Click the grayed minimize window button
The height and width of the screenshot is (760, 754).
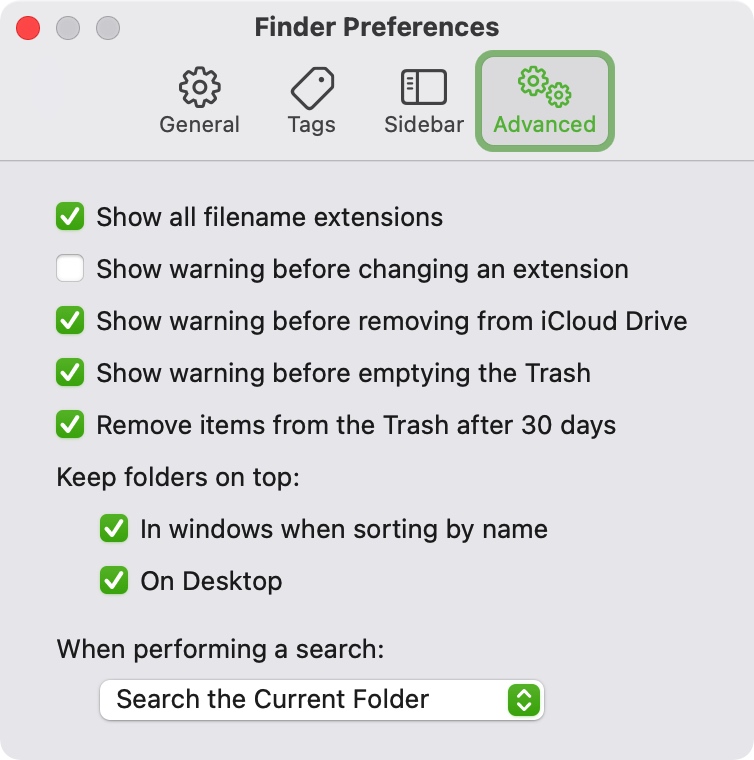[68, 28]
